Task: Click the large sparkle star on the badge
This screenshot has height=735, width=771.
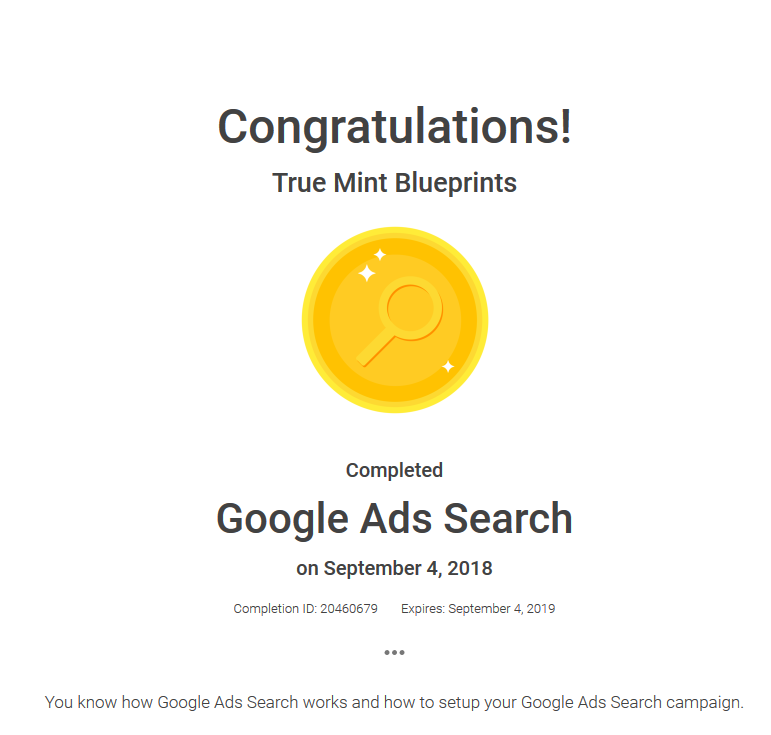Action: click(366, 273)
